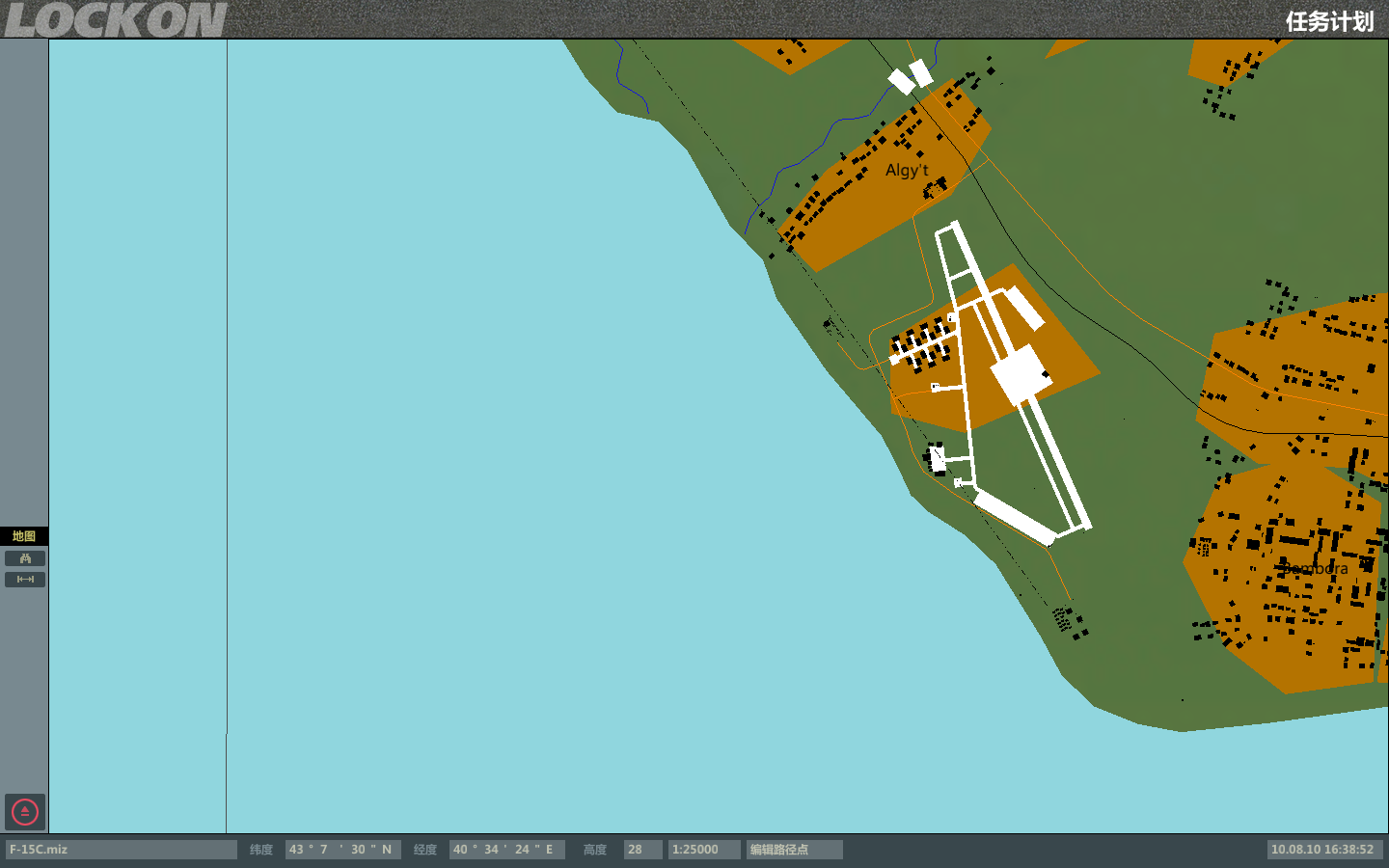Click the 纬度 latitude label
The height and width of the screenshot is (868, 1389).
(261, 850)
